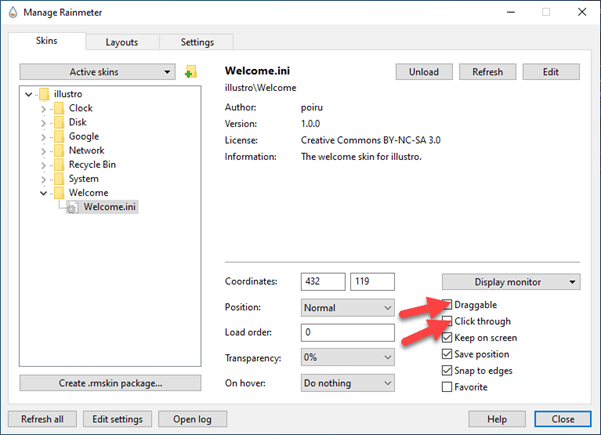The width and height of the screenshot is (601, 435).
Task: Unload the Welcome.ini skin
Action: coord(424,72)
